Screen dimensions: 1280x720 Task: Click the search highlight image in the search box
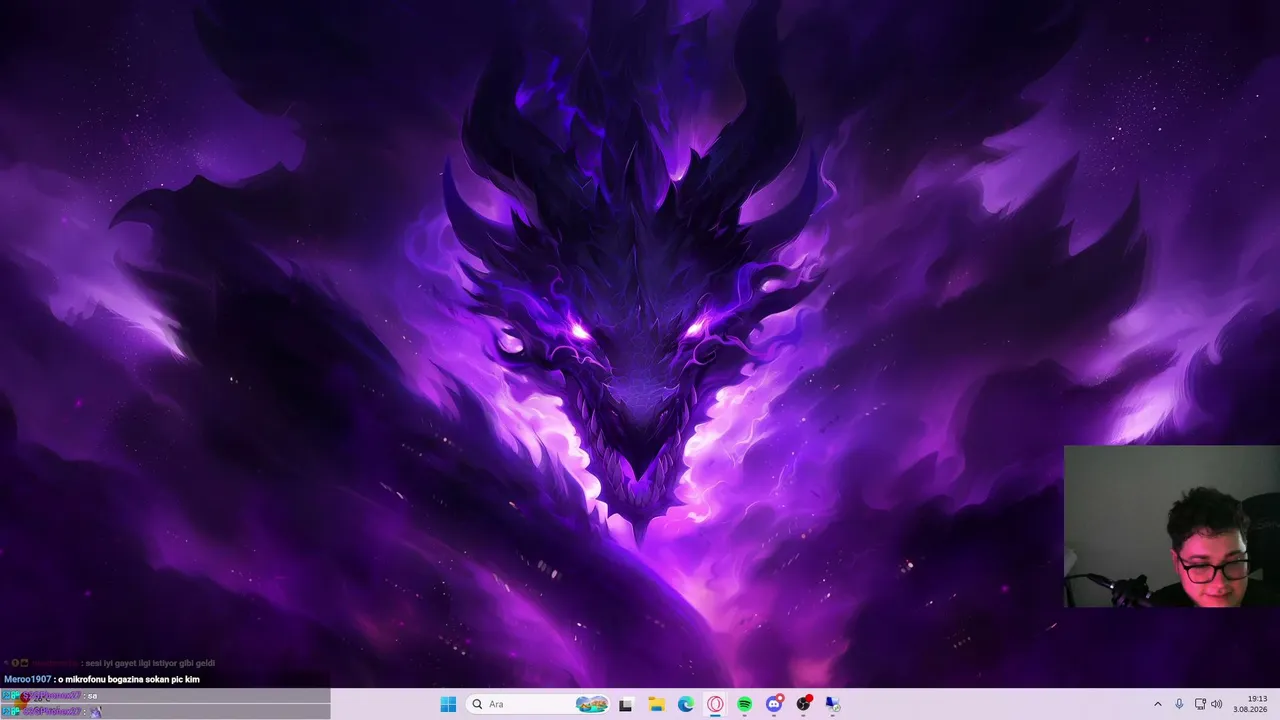coord(592,704)
